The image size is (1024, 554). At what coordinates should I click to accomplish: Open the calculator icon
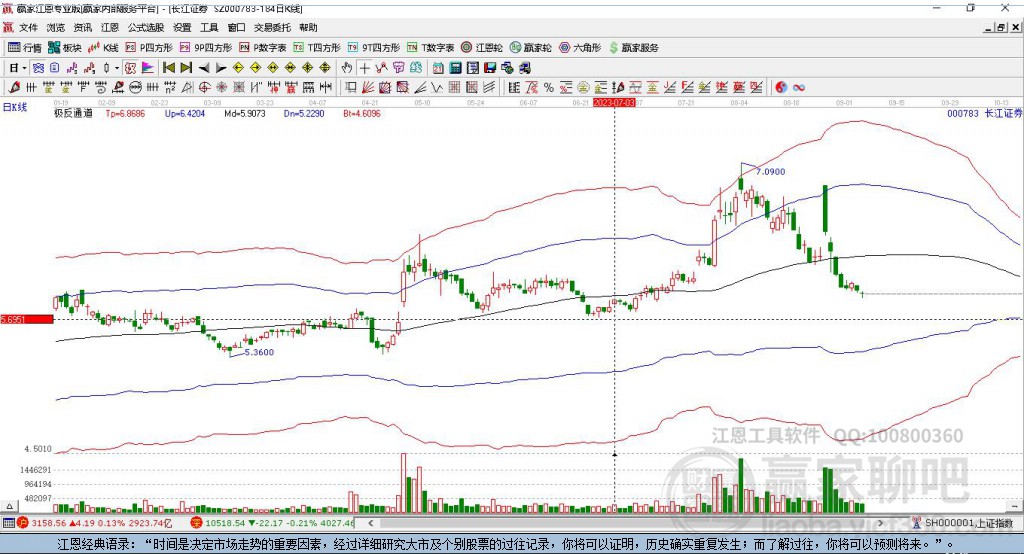[455, 68]
